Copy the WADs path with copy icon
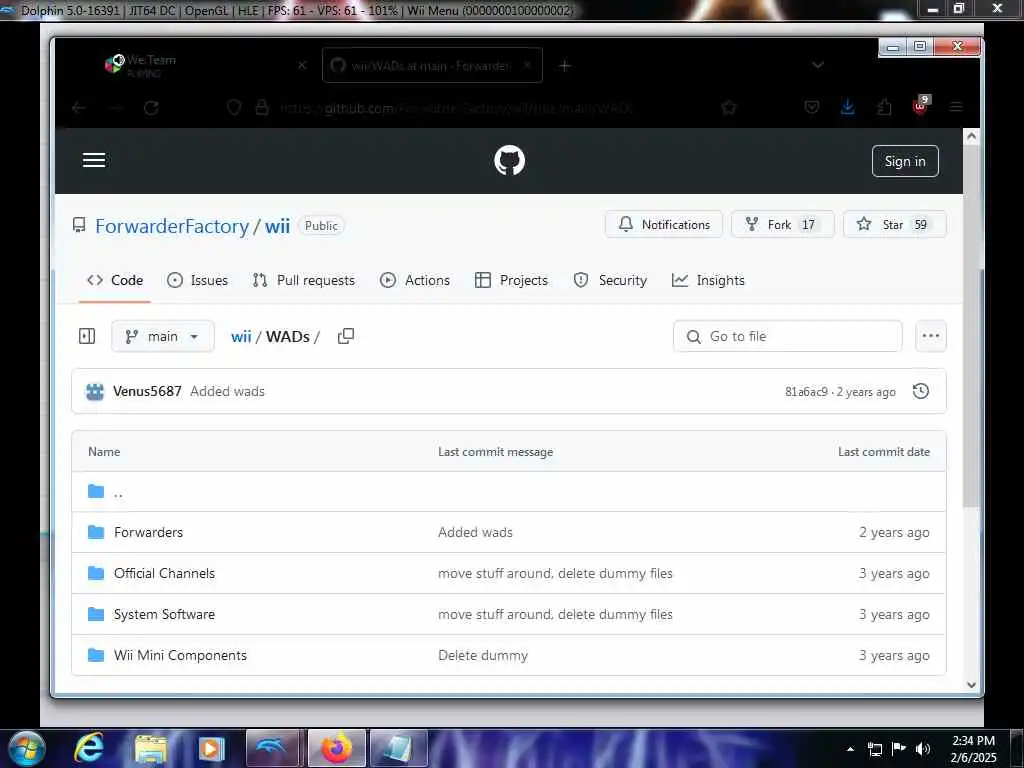 (345, 336)
